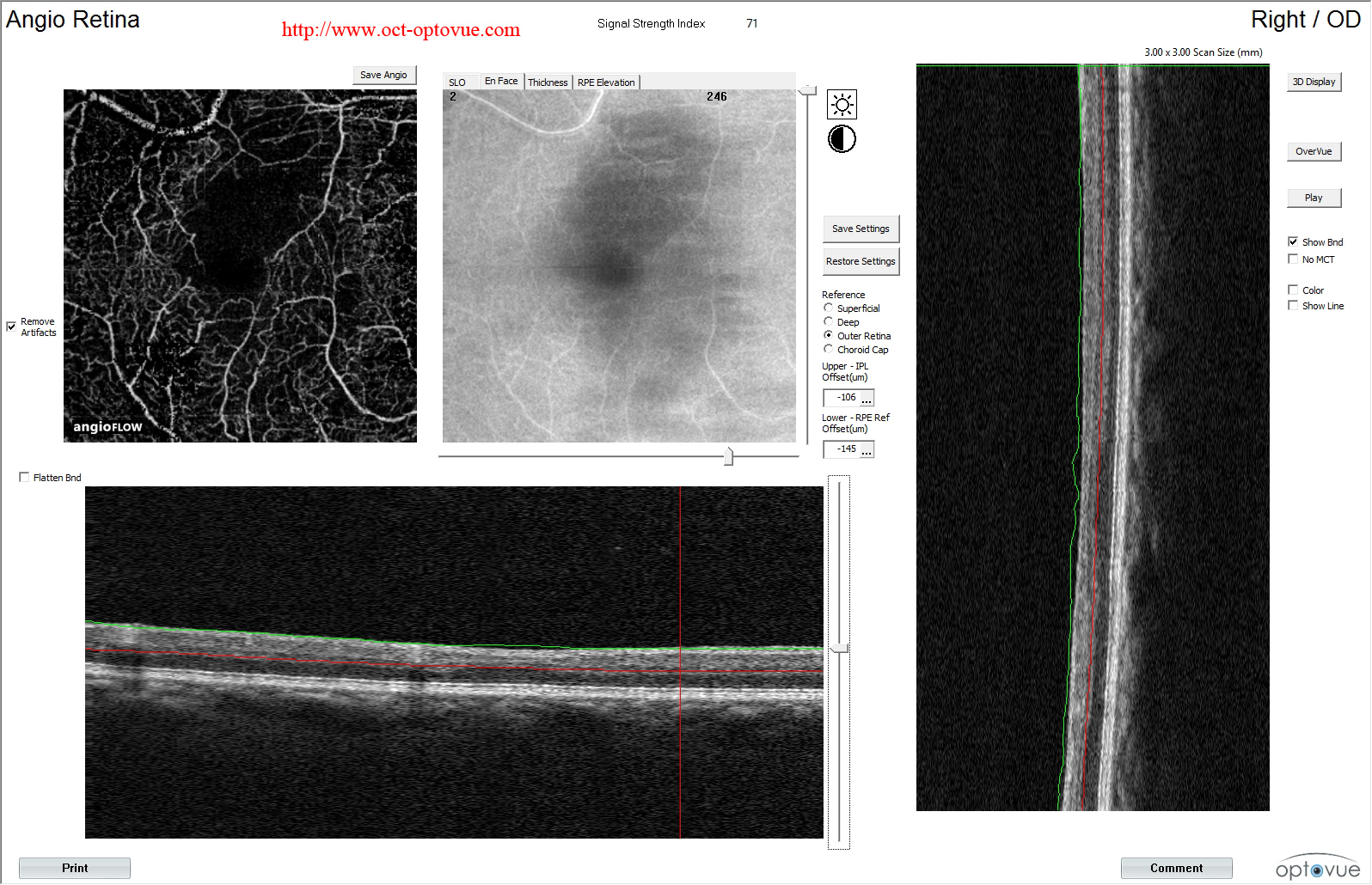Open the optovue logo at bottom right

(1318, 867)
